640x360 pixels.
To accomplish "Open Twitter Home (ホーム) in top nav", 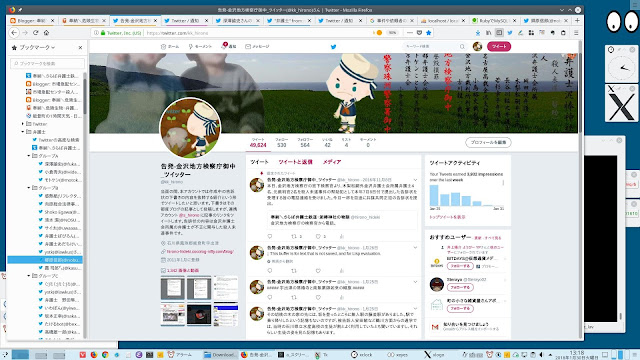I will [170, 47].
